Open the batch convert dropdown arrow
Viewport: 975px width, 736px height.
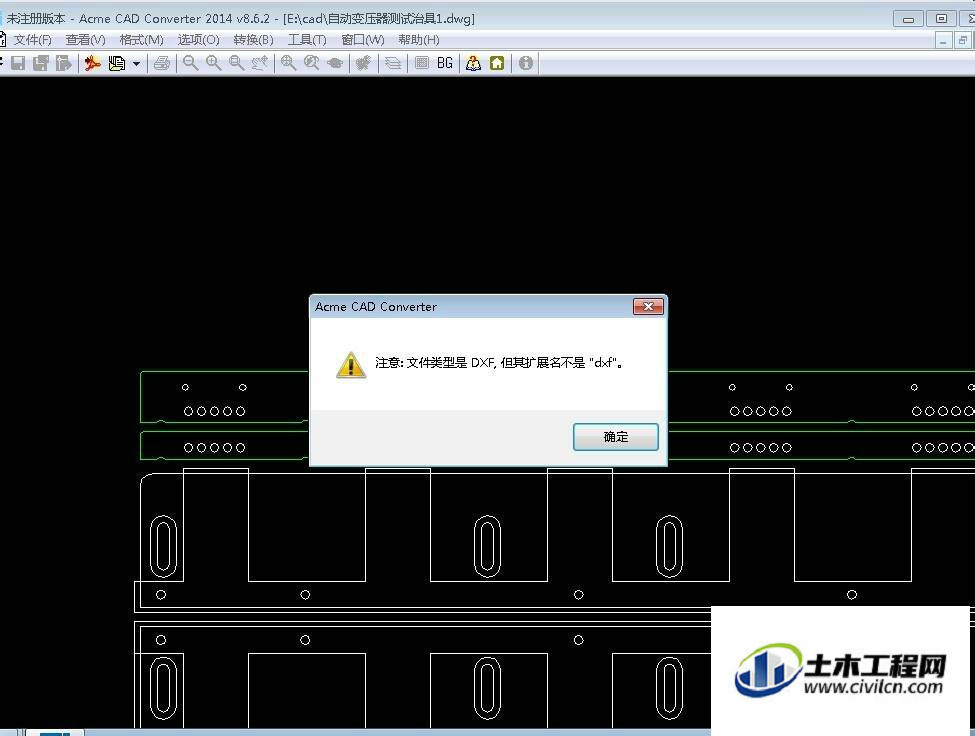tap(136, 63)
